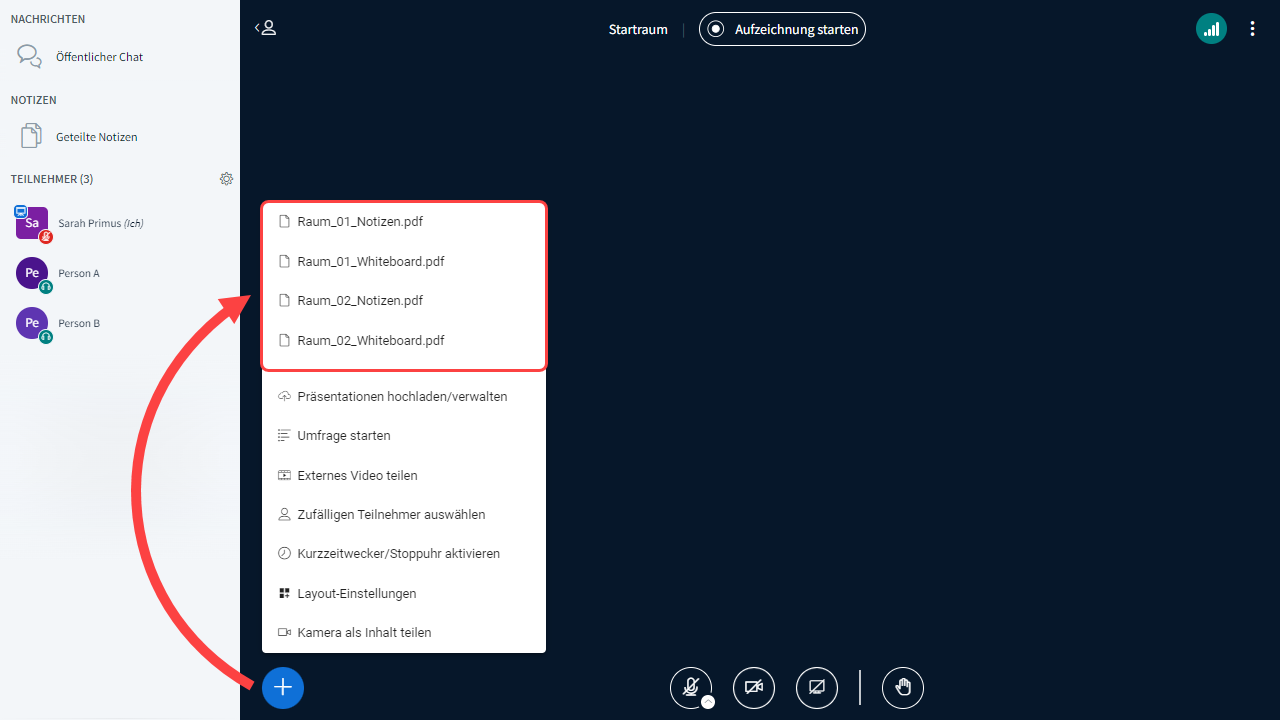The image size is (1280, 720).
Task: Select Präsentationen hochladen/verwalten
Action: click(402, 397)
